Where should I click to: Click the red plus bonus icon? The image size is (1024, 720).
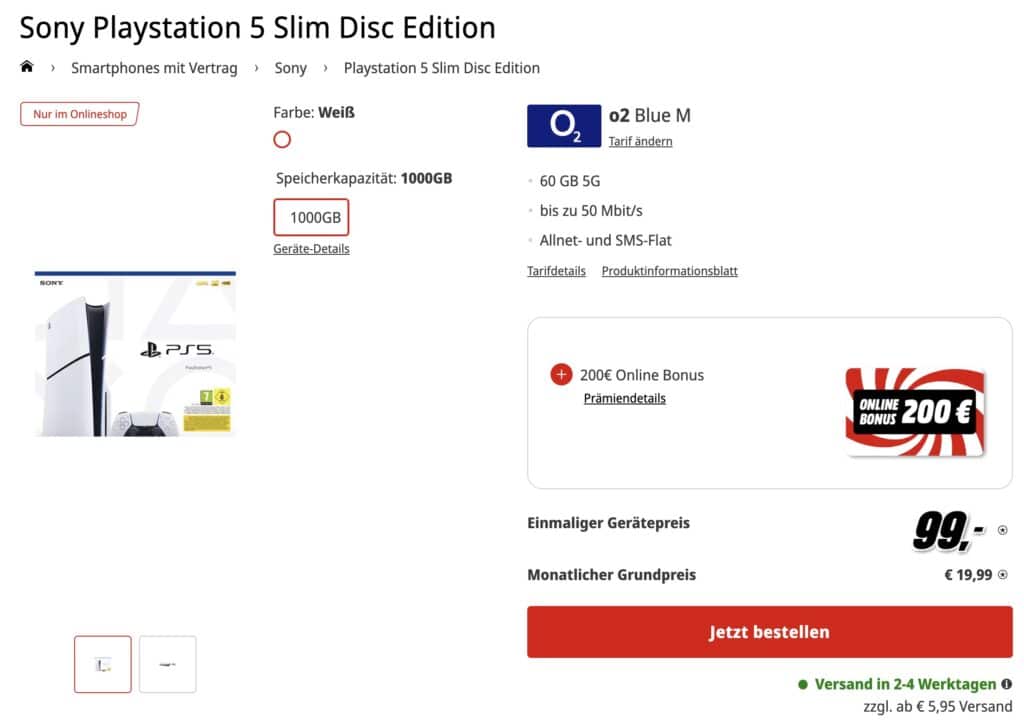561,375
